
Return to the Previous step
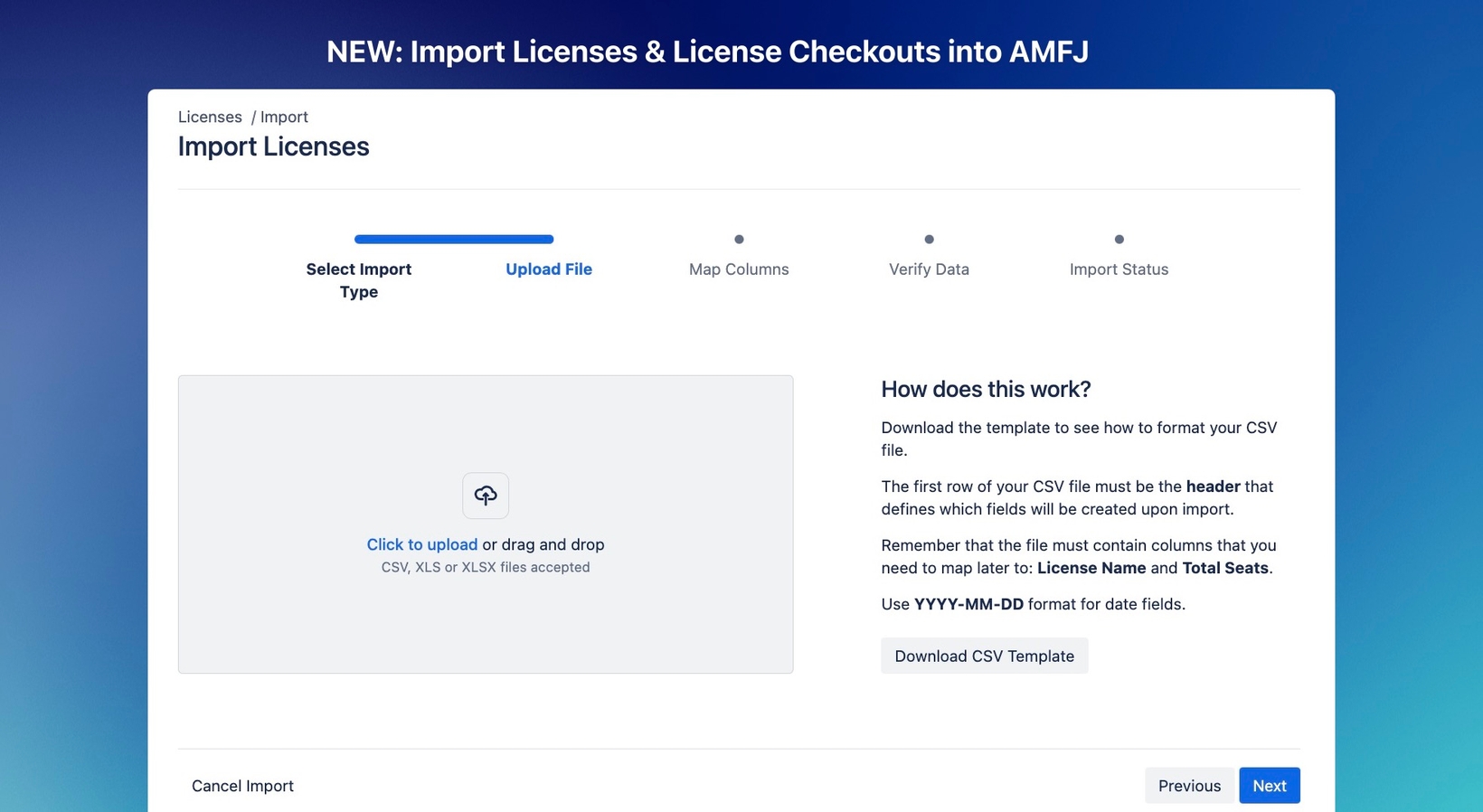pyautogui.click(x=1189, y=786)
